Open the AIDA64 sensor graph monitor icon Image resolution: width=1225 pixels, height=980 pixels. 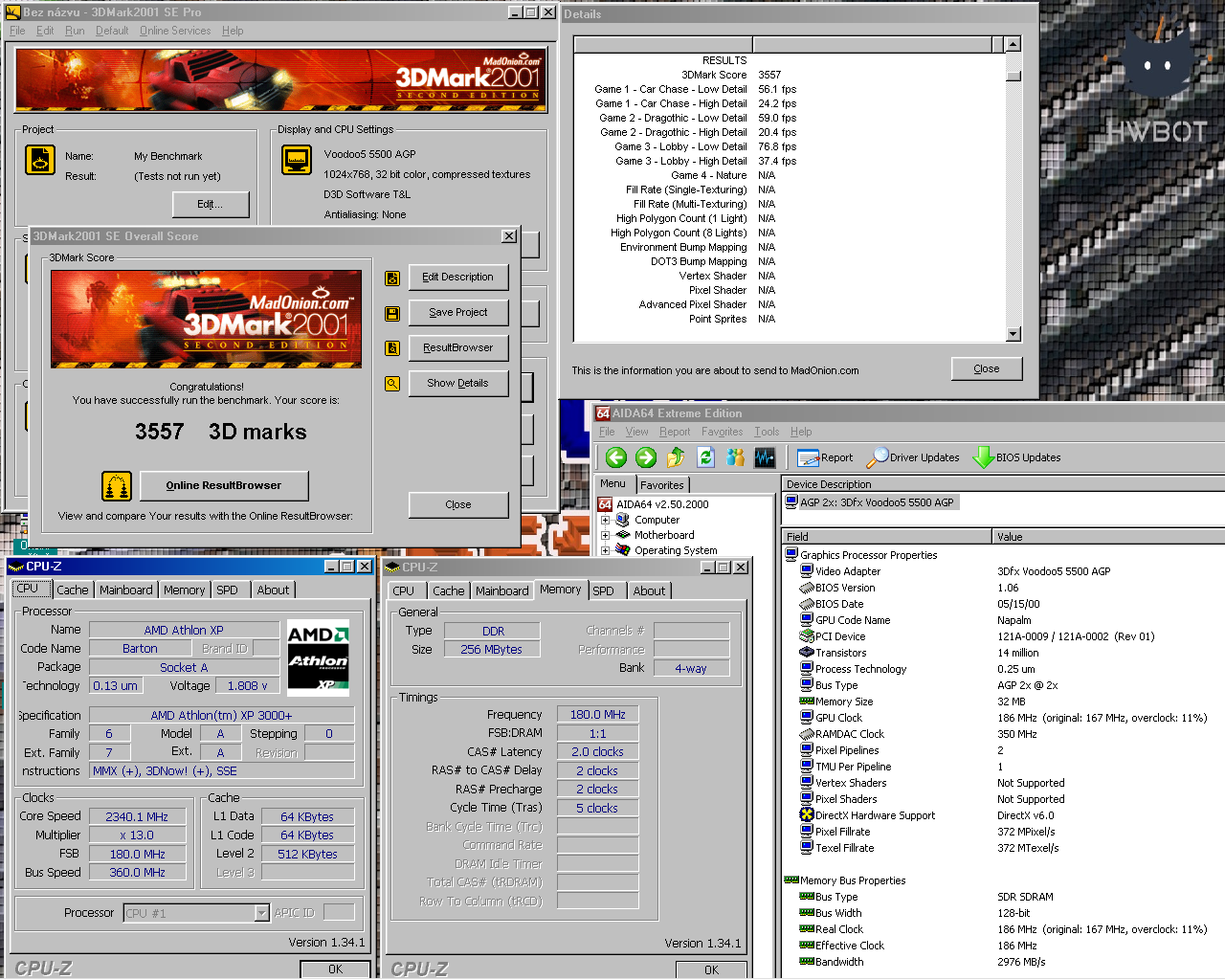765,457
